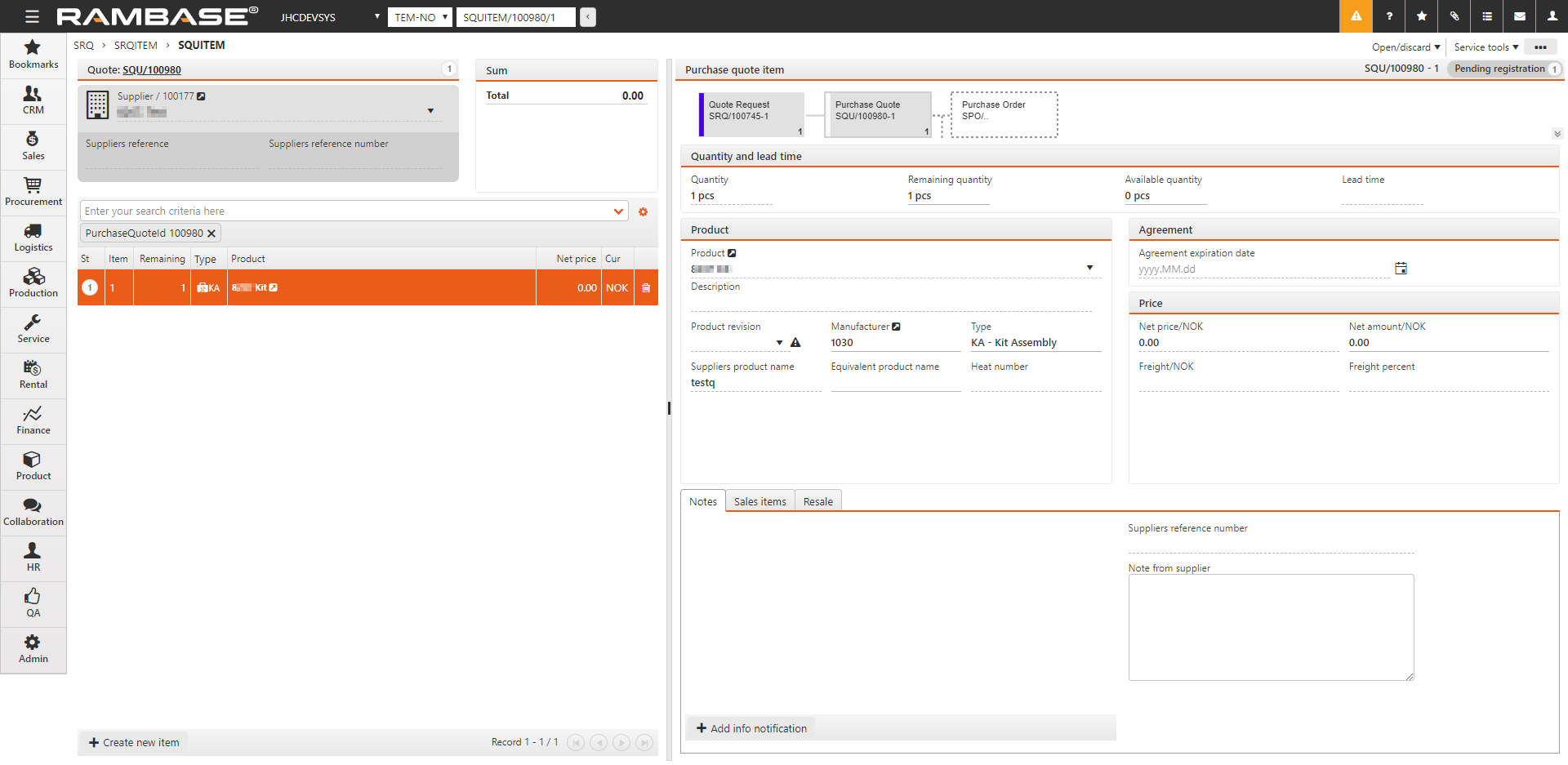The image size is (1568, 765).
Task: Remove the PurchaseQuoteId 100980 filter
Action: click(x=212, y=234)
